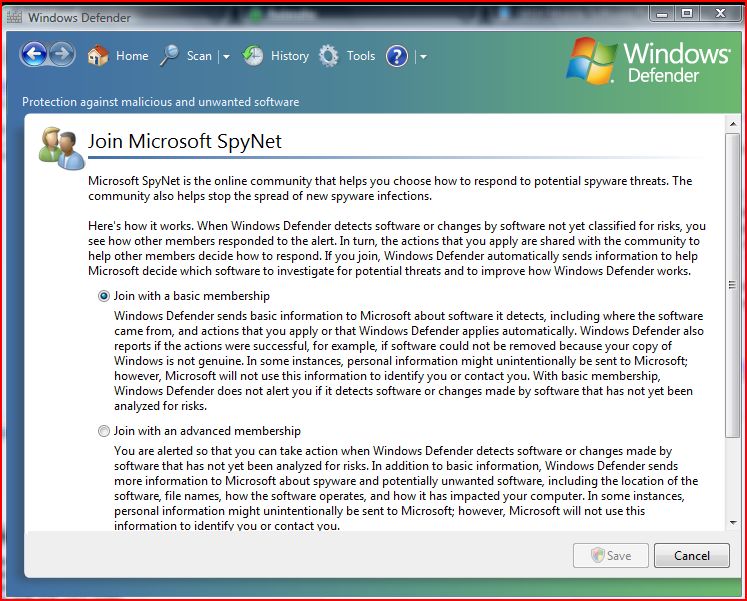Close the Windows Defender window
This screenshot has width=747, height=601.
coord(720,13)
